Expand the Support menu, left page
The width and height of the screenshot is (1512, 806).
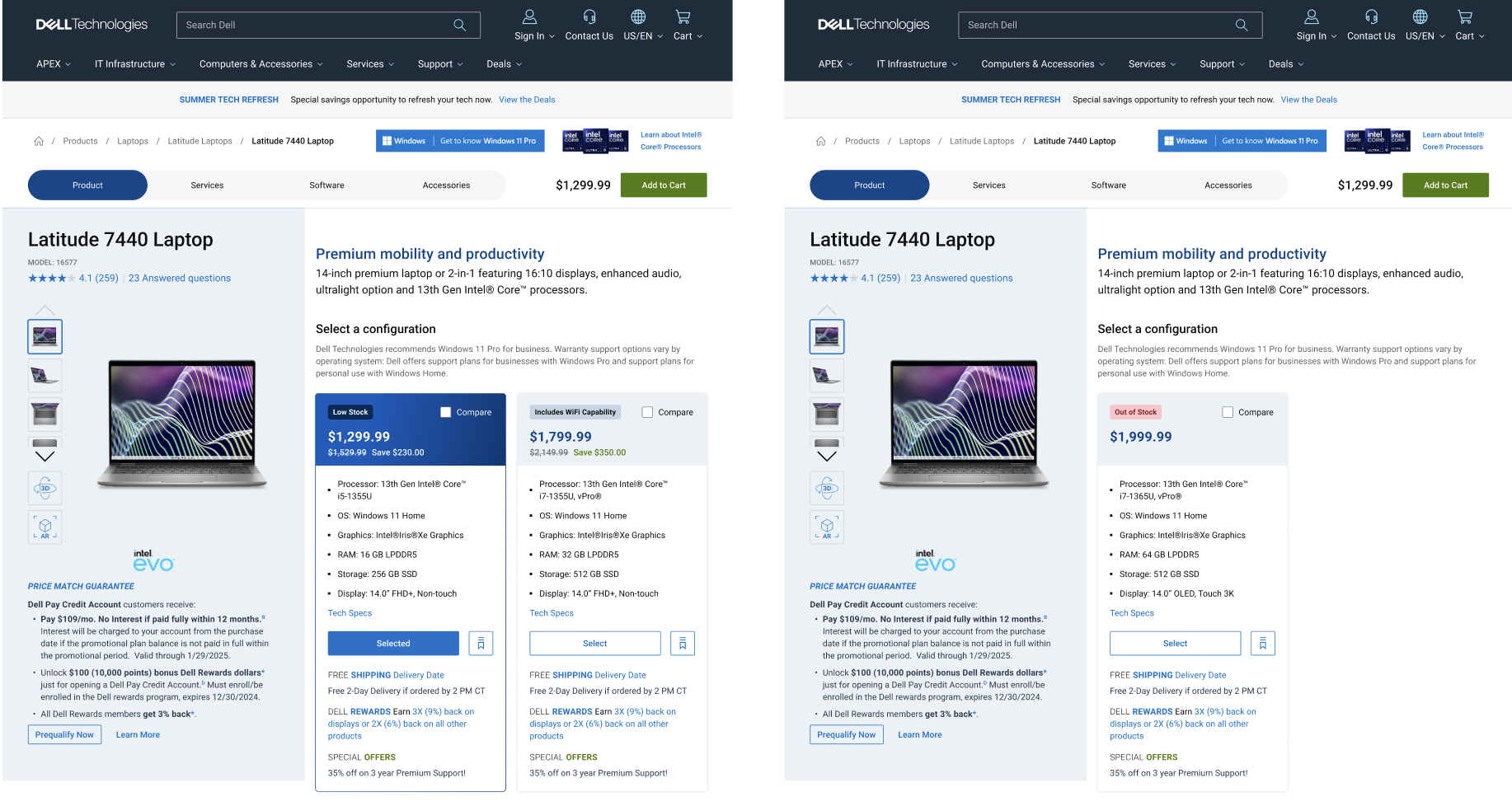click(x=440, y=64)
